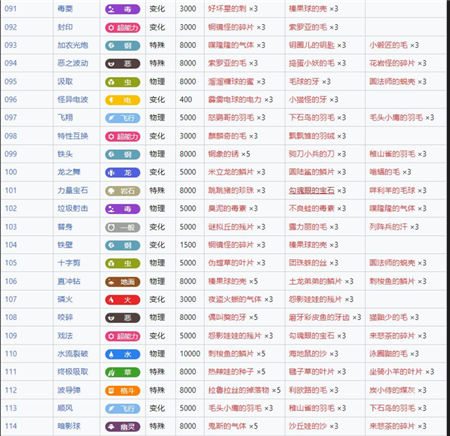Open the 终极吸取 move link
The image size is (450, 436).
point(73,372)
